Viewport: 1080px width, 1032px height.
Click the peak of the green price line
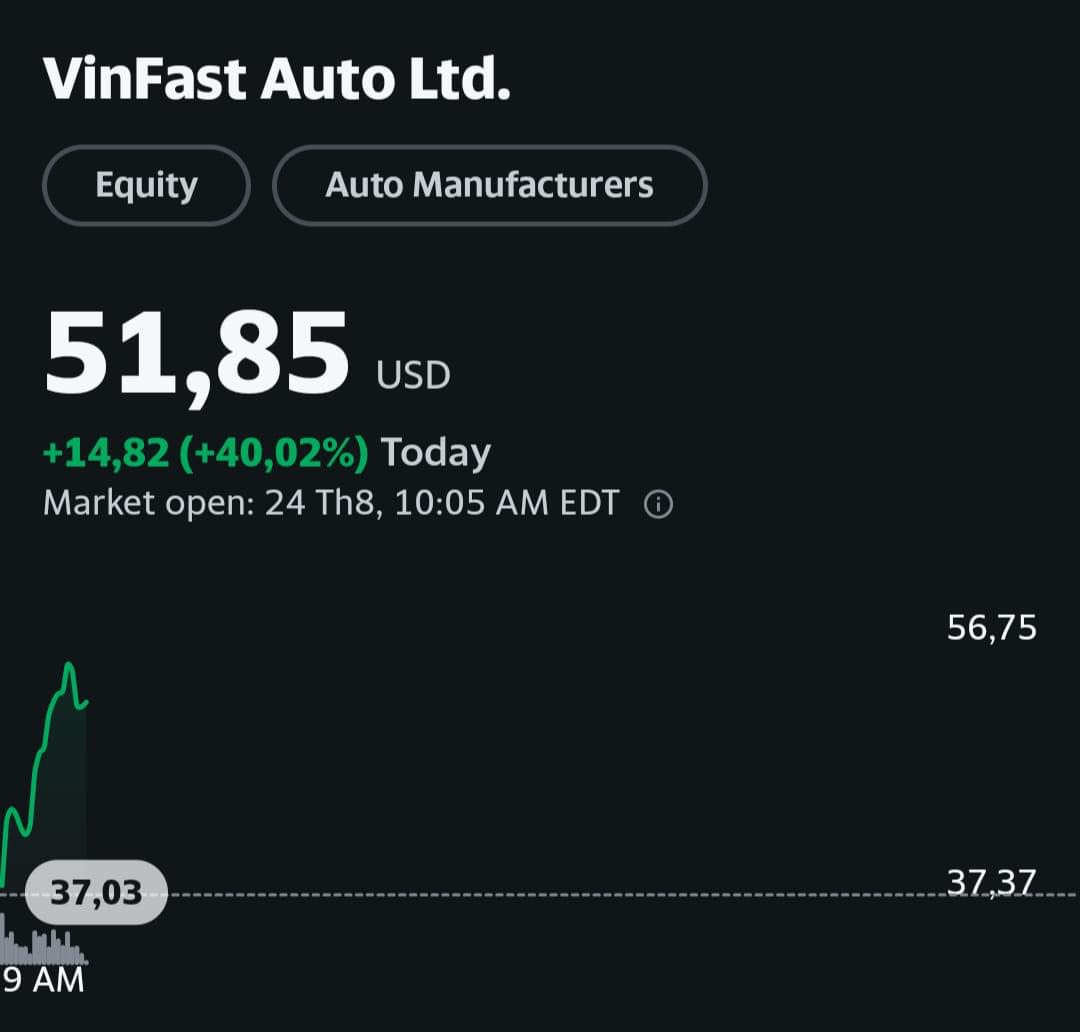point(69,665)
